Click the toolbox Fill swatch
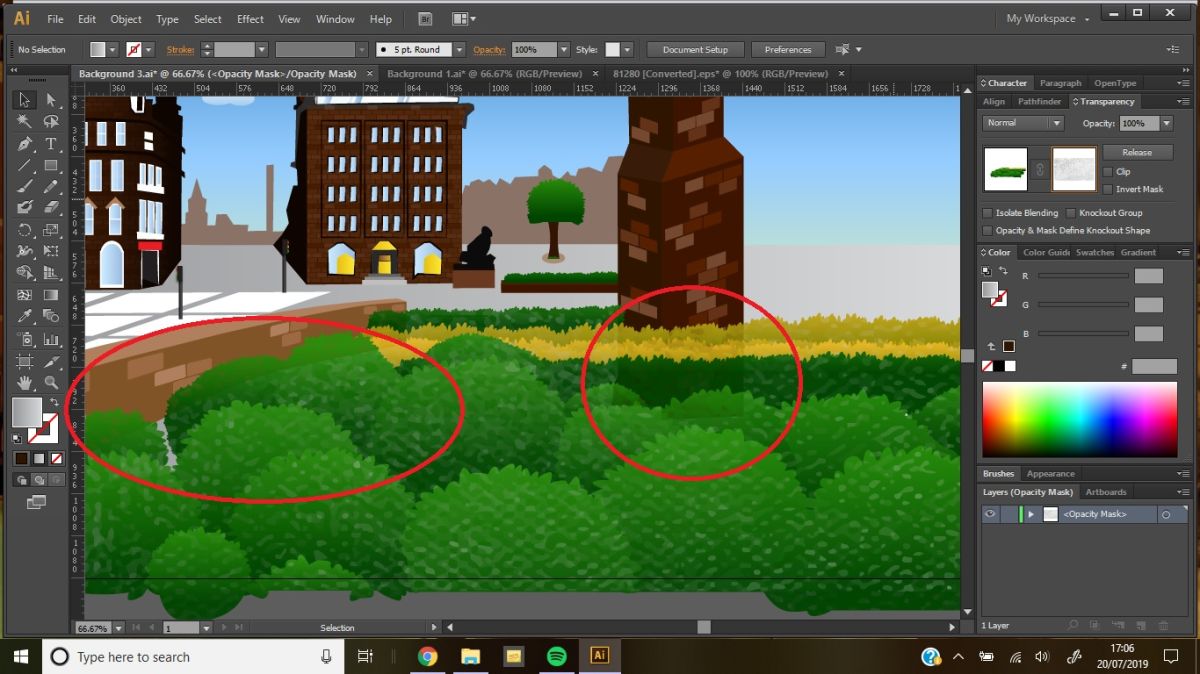The image size is (1200, 674). coord(27,411)
